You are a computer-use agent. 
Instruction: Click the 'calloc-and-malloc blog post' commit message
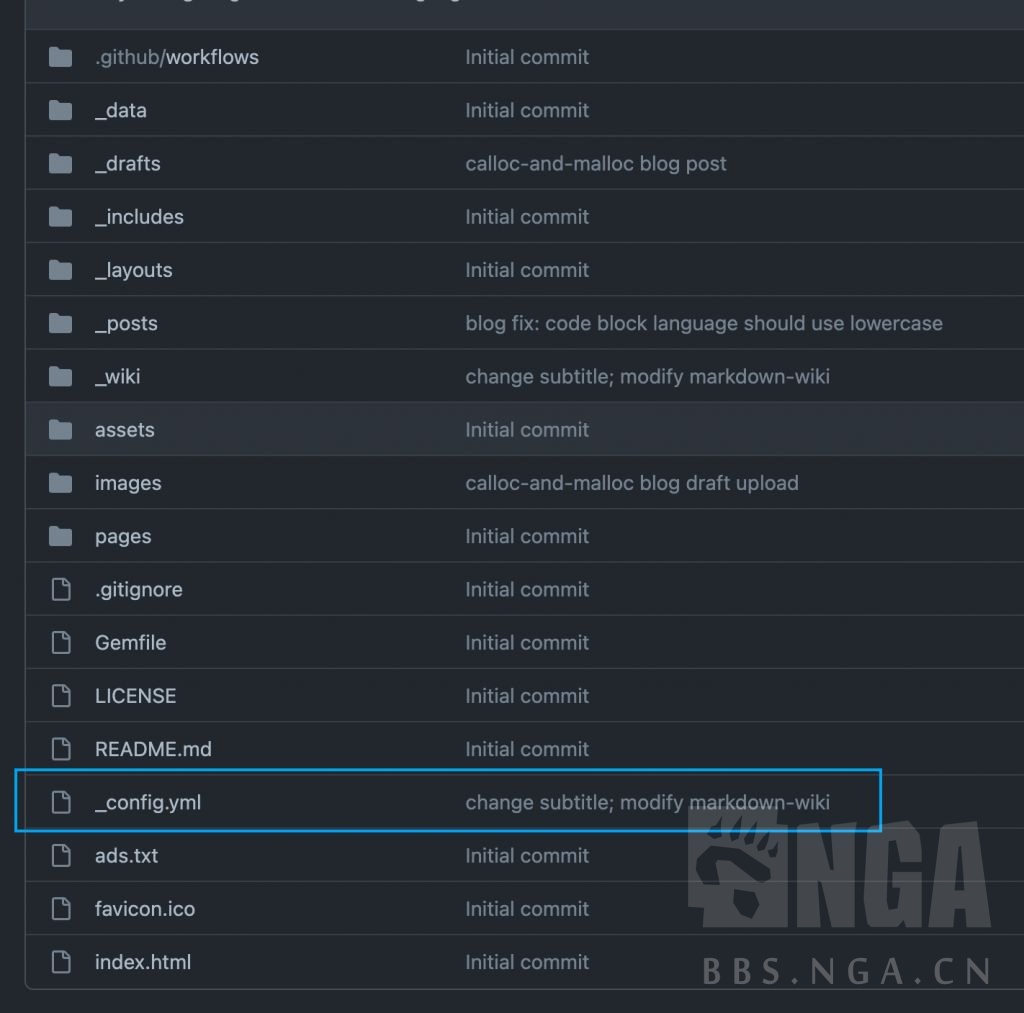596,163
